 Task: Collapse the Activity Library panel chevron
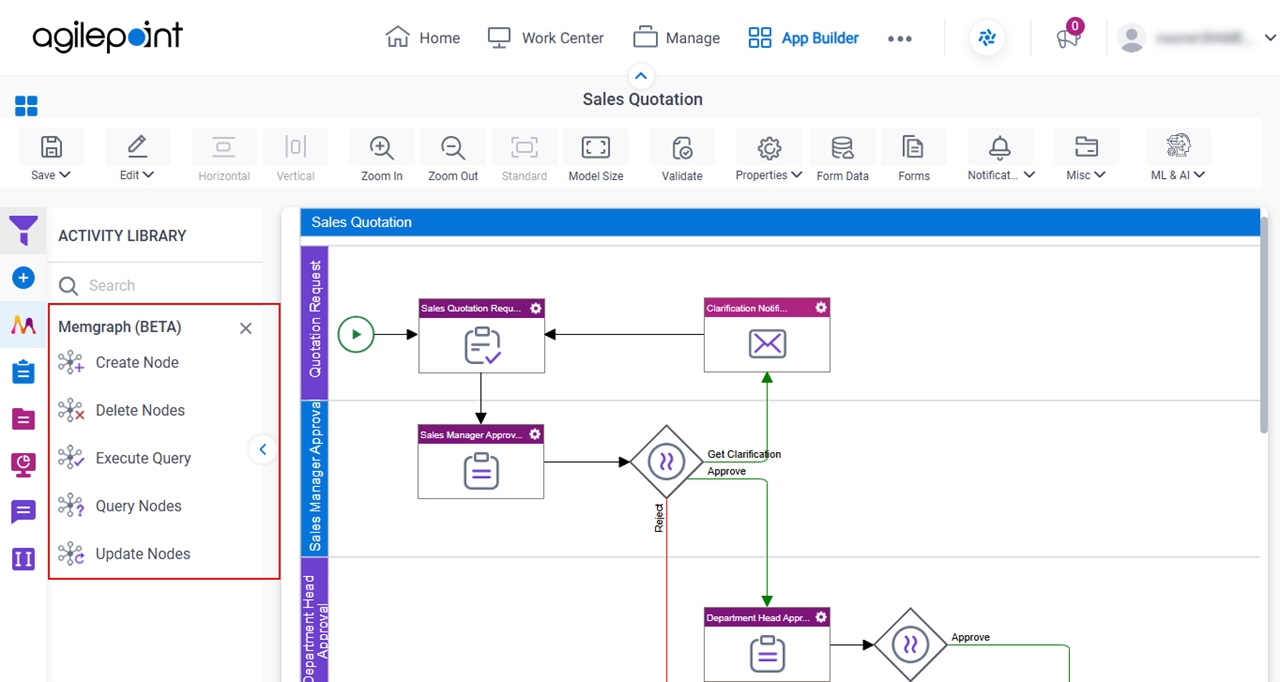(262, 450)
